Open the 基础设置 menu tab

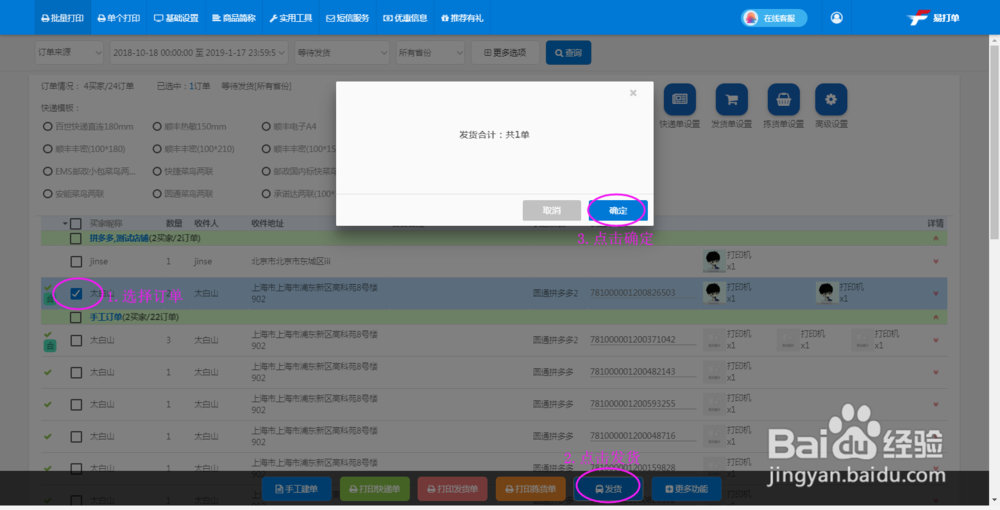176,18
